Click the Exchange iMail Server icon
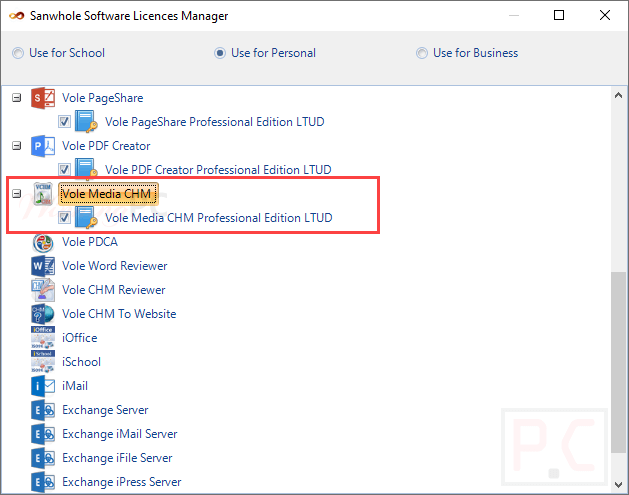The width and height of the screenshot is (629, 495). click(x=43, y=434)
